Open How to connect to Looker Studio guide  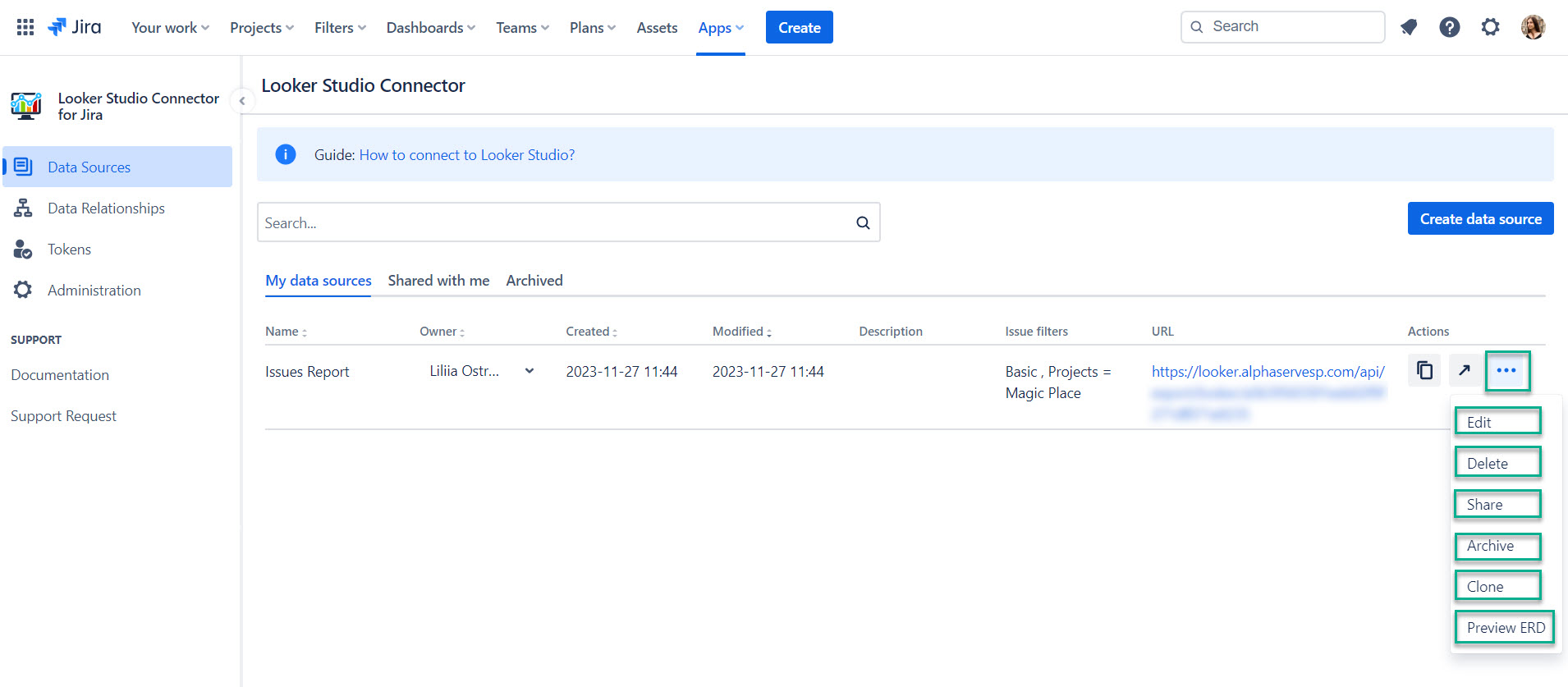point(466,155)
